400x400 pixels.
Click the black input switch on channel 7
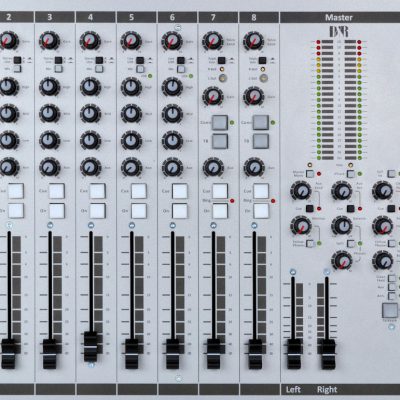click(x=222, y=60)
